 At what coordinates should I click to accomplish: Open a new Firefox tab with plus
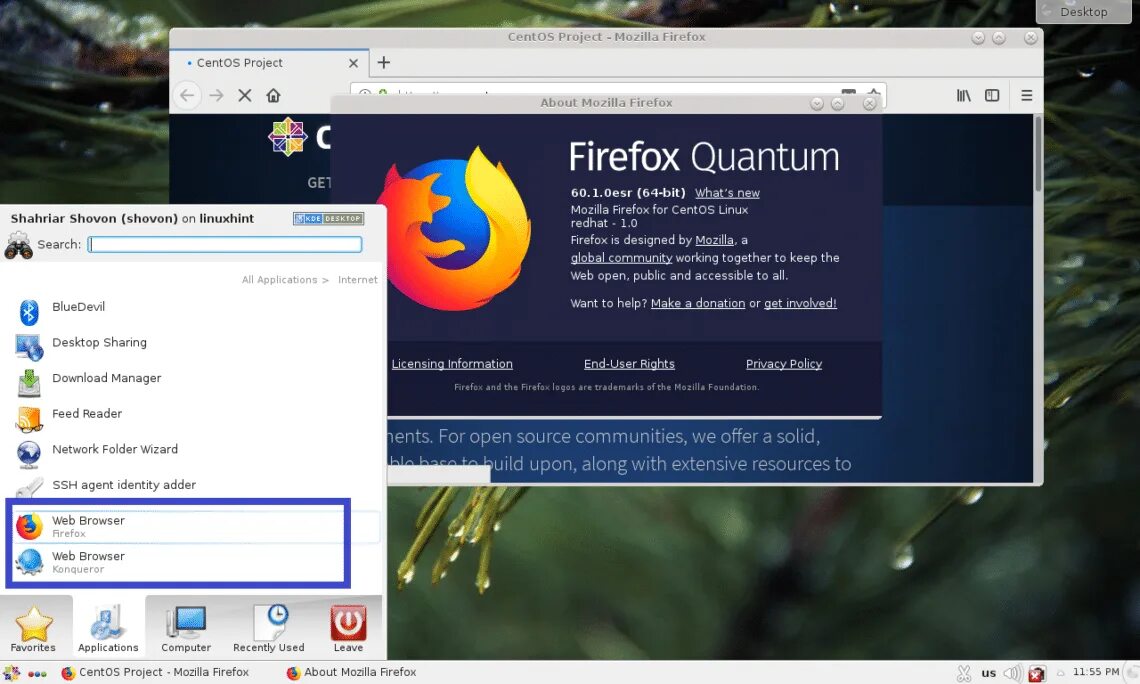tap(384, 63)
